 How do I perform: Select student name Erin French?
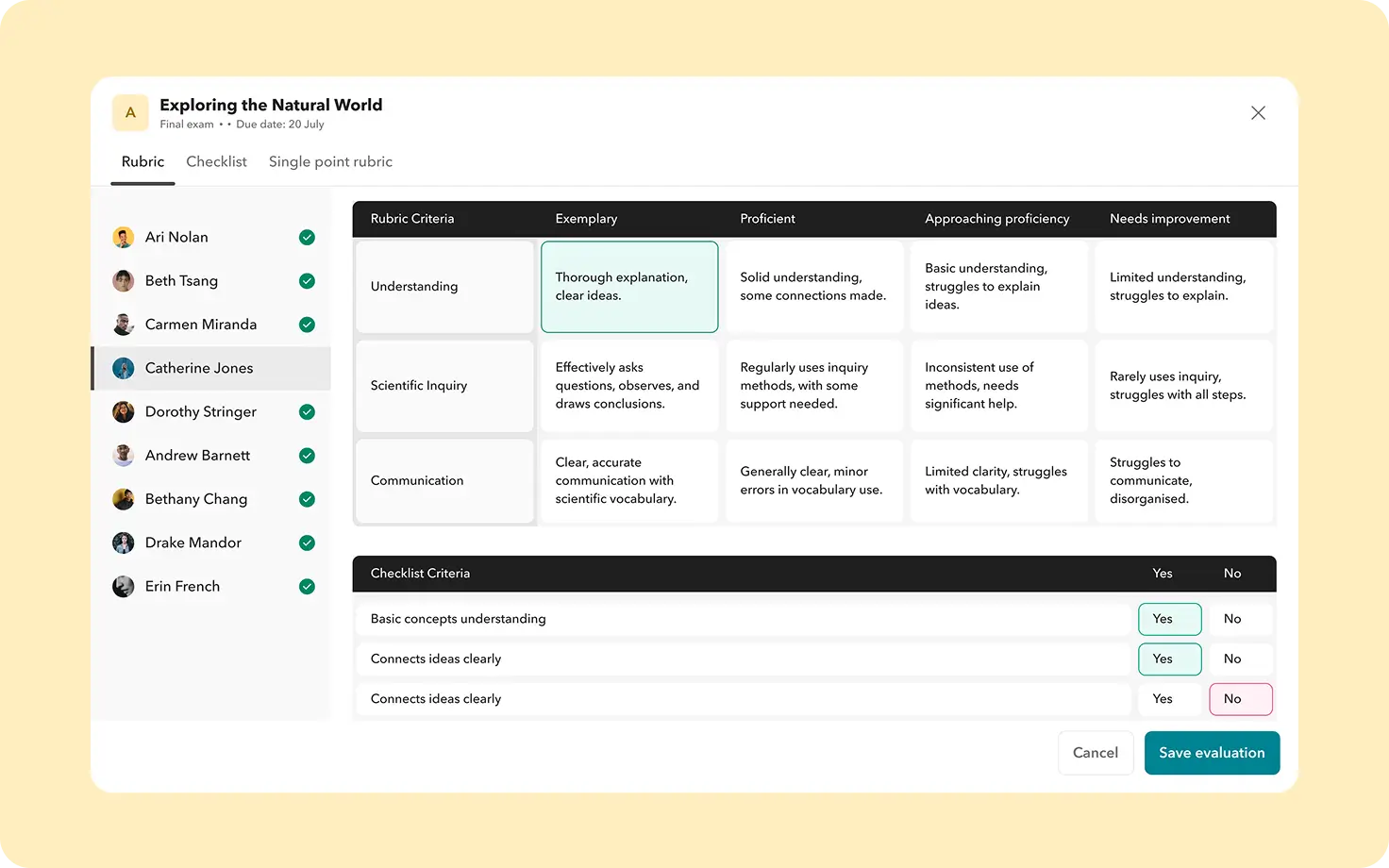pos(182,587)
